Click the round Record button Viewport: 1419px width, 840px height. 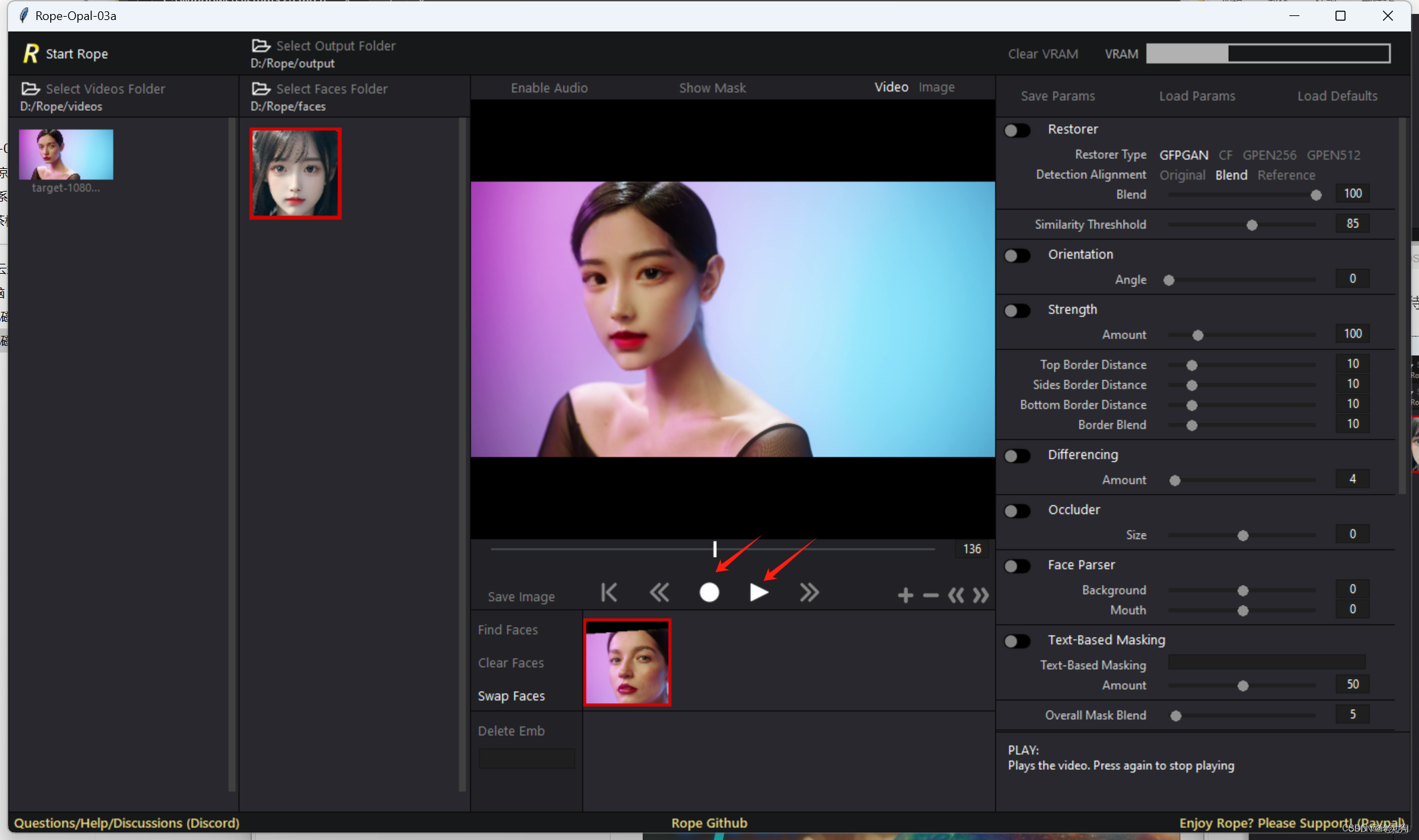(709, 592)
